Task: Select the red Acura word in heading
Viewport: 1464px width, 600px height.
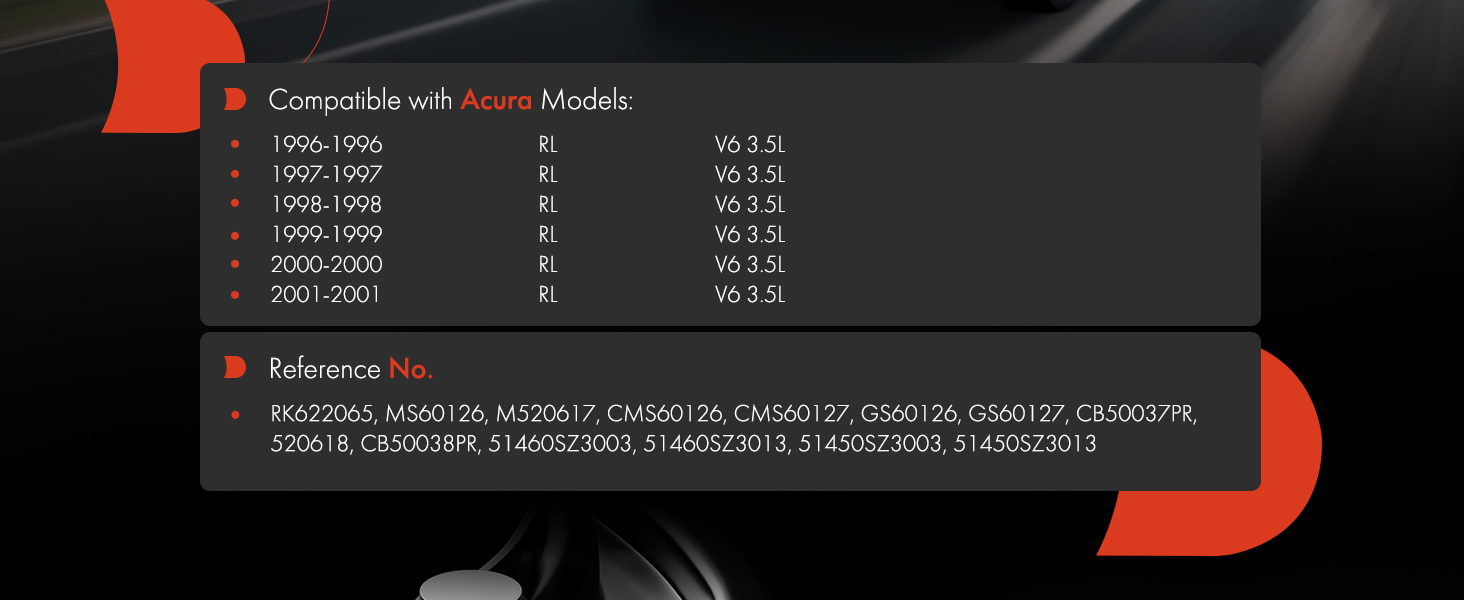Action: [496, 101]
